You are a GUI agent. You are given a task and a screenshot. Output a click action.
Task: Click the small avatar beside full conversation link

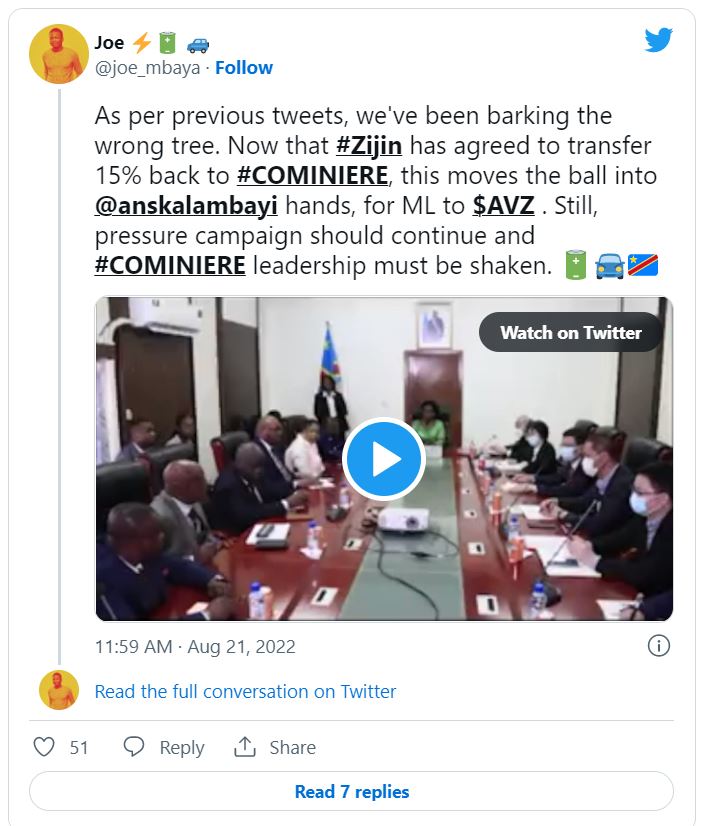point(59,691)
